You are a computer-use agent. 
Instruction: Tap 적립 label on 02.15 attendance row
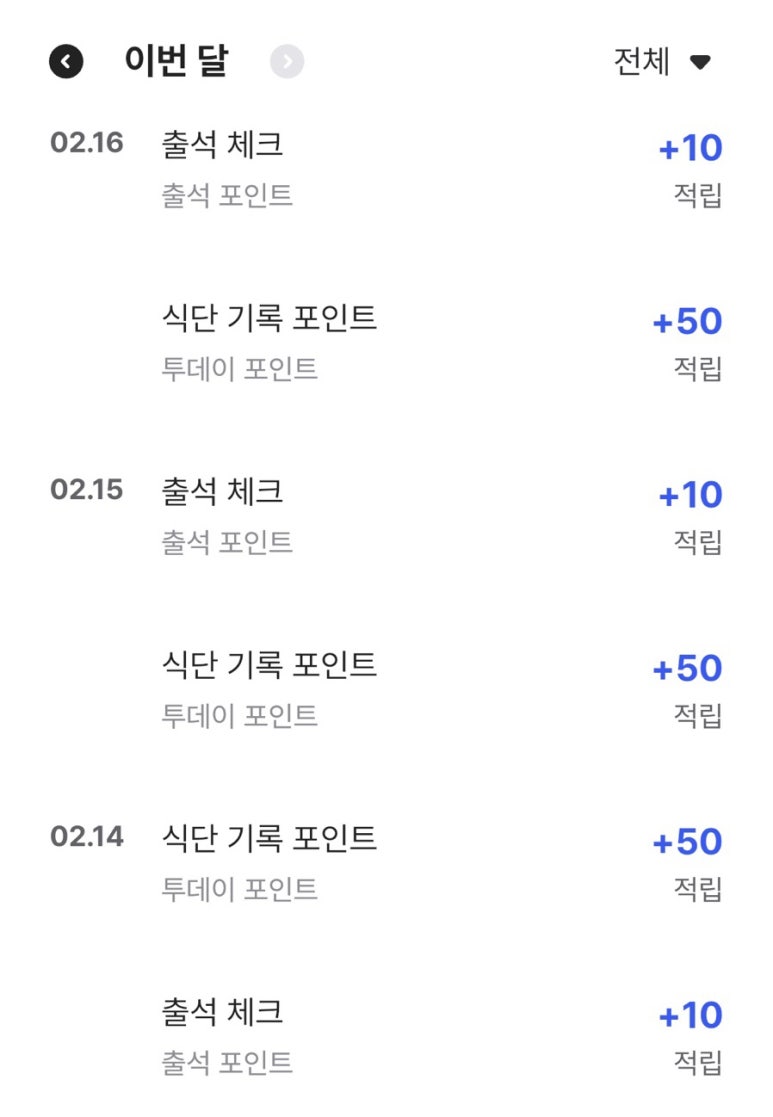click(698, 542)
